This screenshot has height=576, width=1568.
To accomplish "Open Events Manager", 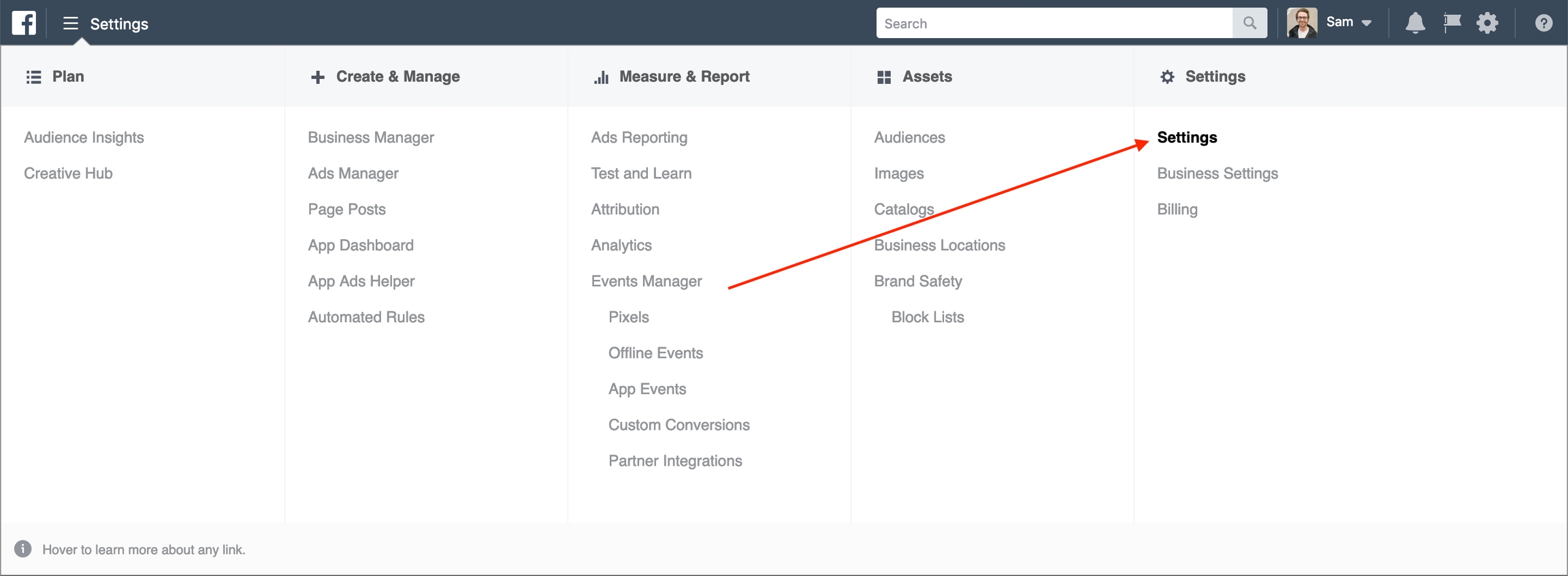I will [x=647, y=281].
